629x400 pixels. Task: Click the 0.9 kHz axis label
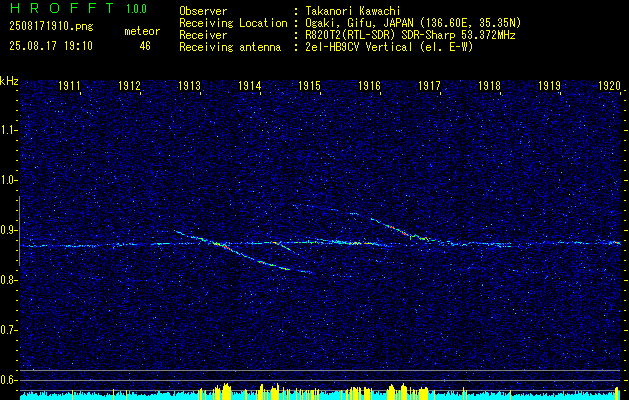click(x=7, y=230)
